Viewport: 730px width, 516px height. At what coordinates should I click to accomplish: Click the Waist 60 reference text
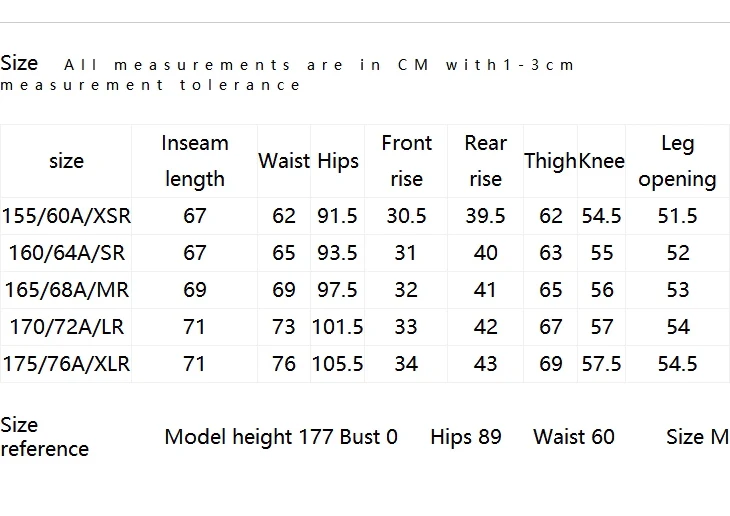(574, 437)
